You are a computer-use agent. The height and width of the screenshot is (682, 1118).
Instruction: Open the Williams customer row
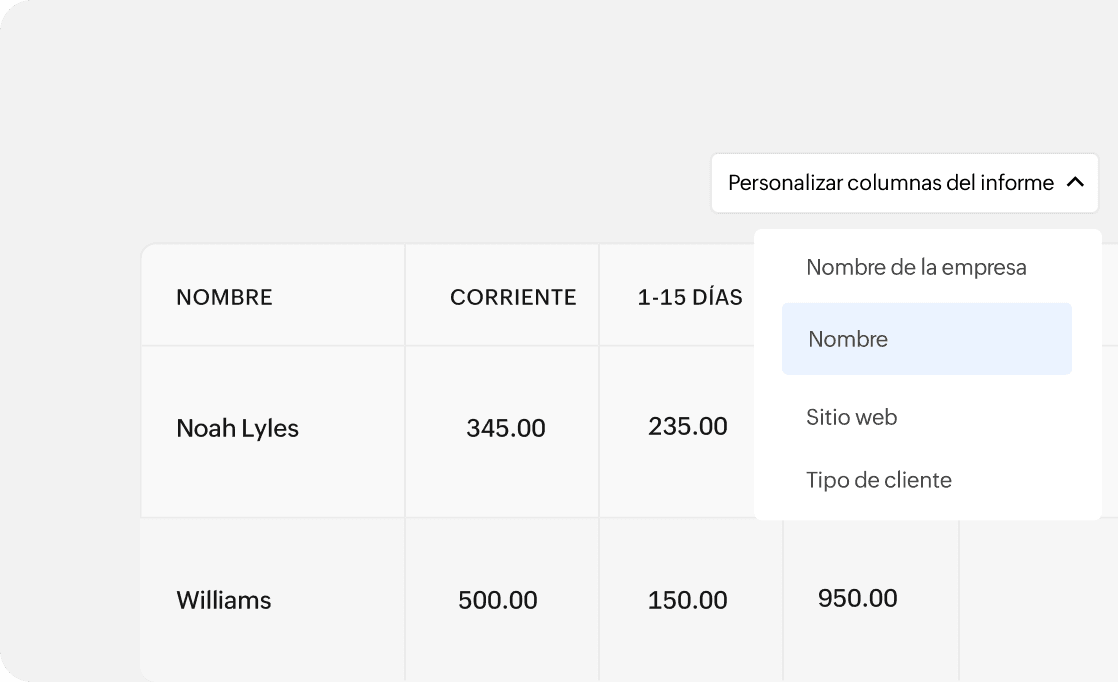point(224,600)
